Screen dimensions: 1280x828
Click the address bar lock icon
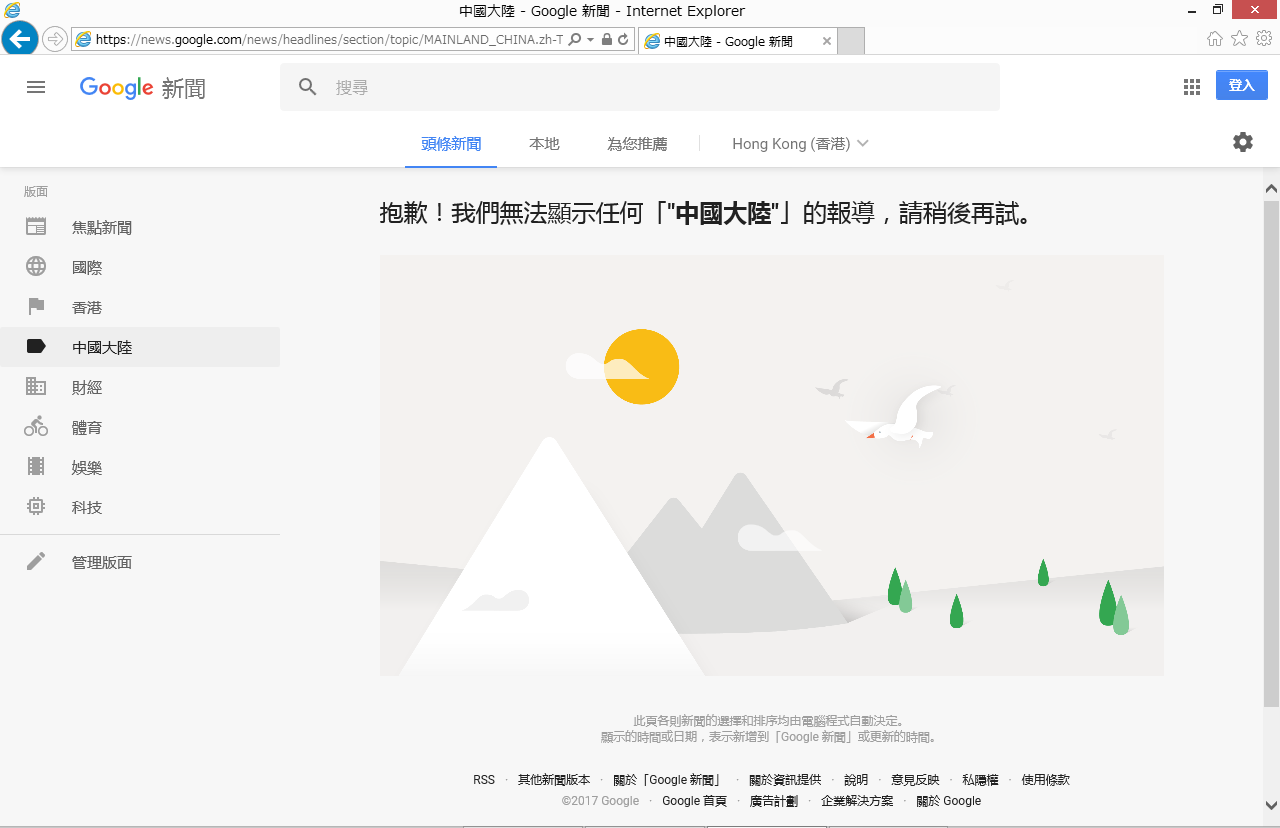pyautogui.click(x=607, y=40)
